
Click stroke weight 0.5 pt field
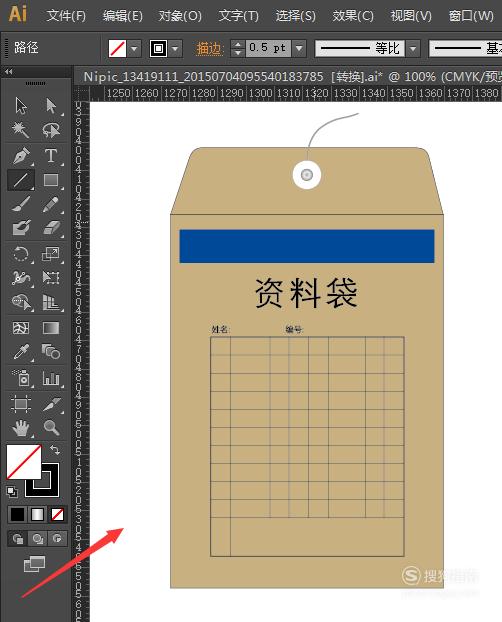coord(268,48)
